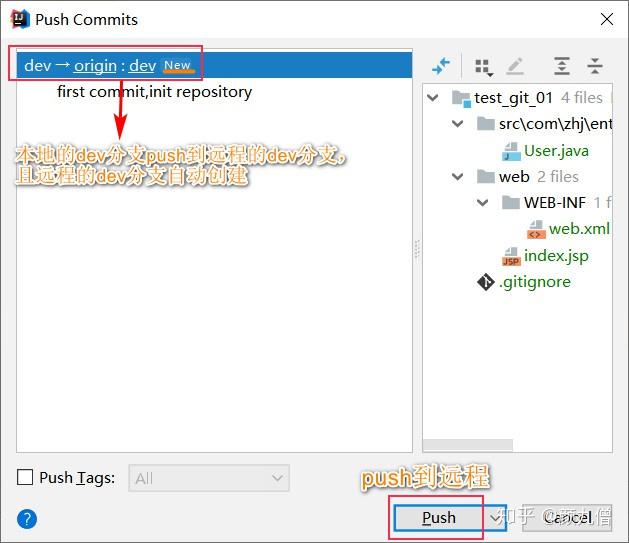Collapse the test_git_01 root node

coord(432,97)
